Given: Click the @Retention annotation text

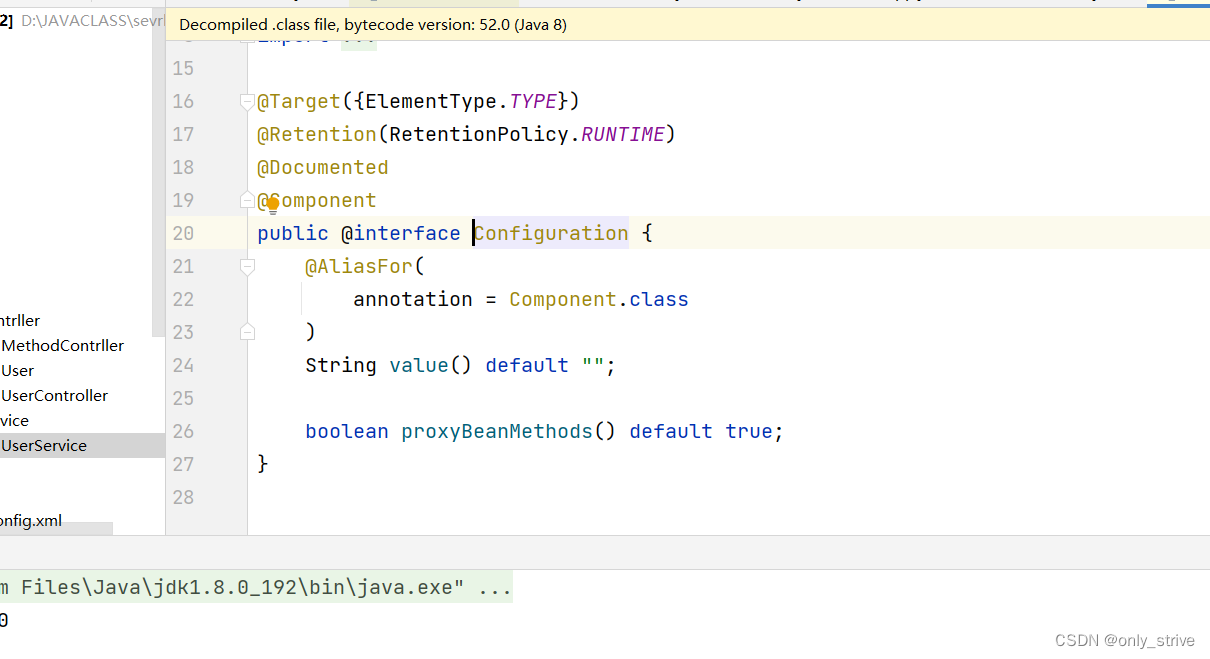Looking at the screenshot, I should pyautogui.click(x=317, y=134).
